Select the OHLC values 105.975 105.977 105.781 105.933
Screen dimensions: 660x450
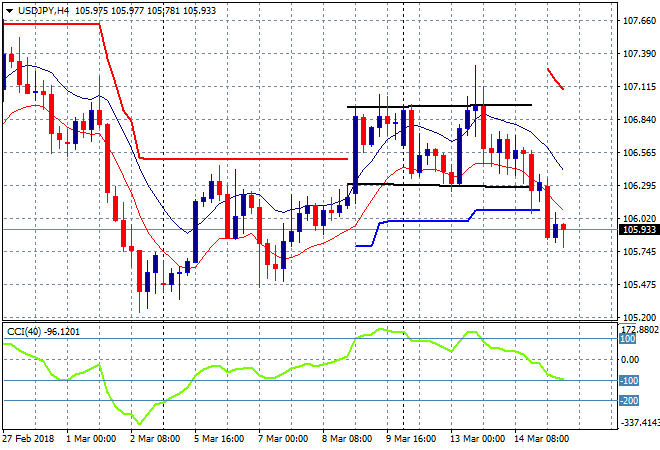tap(145, 11)
